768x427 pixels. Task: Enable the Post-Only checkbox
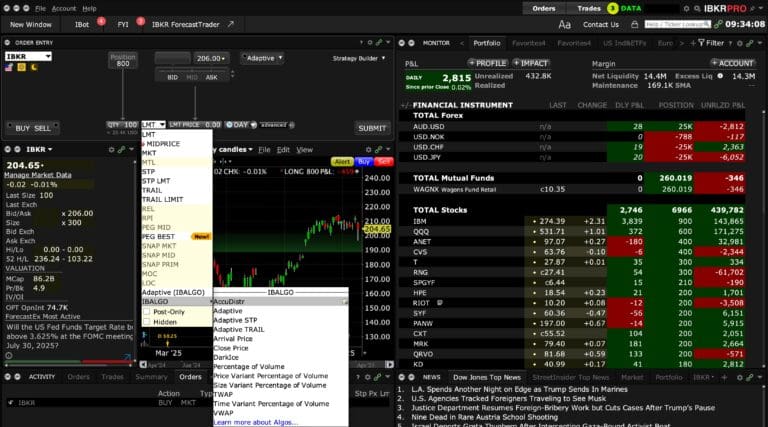[x=146, y=311]
